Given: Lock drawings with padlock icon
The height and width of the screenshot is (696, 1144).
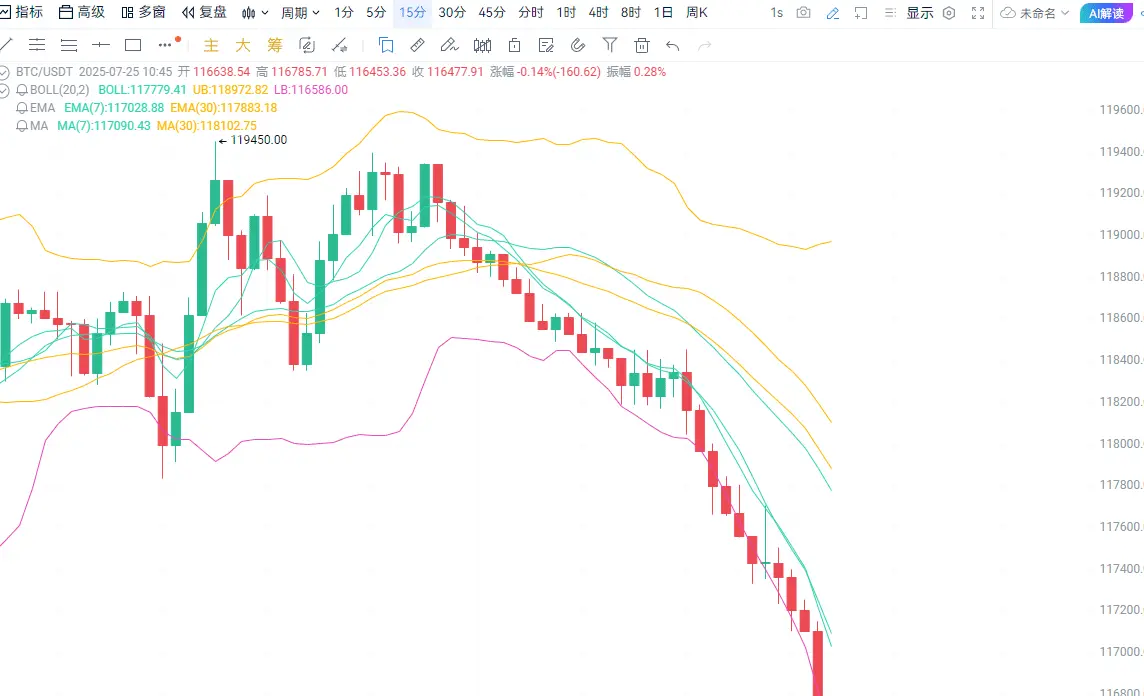Looking at the screenshot, I should pos(514,45).
